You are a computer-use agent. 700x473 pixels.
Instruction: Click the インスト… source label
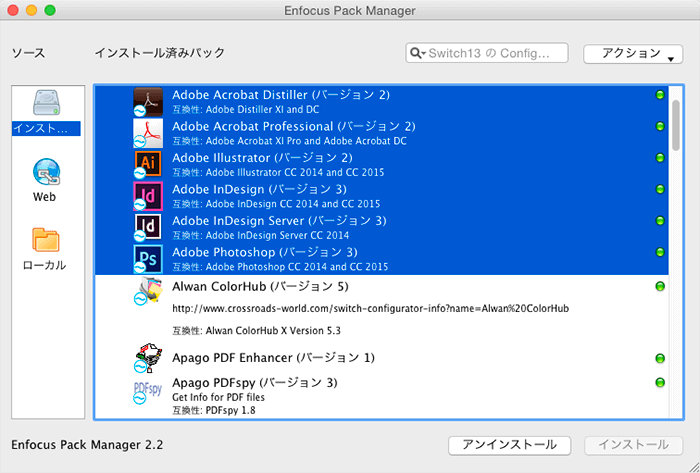tap(46, 129)
